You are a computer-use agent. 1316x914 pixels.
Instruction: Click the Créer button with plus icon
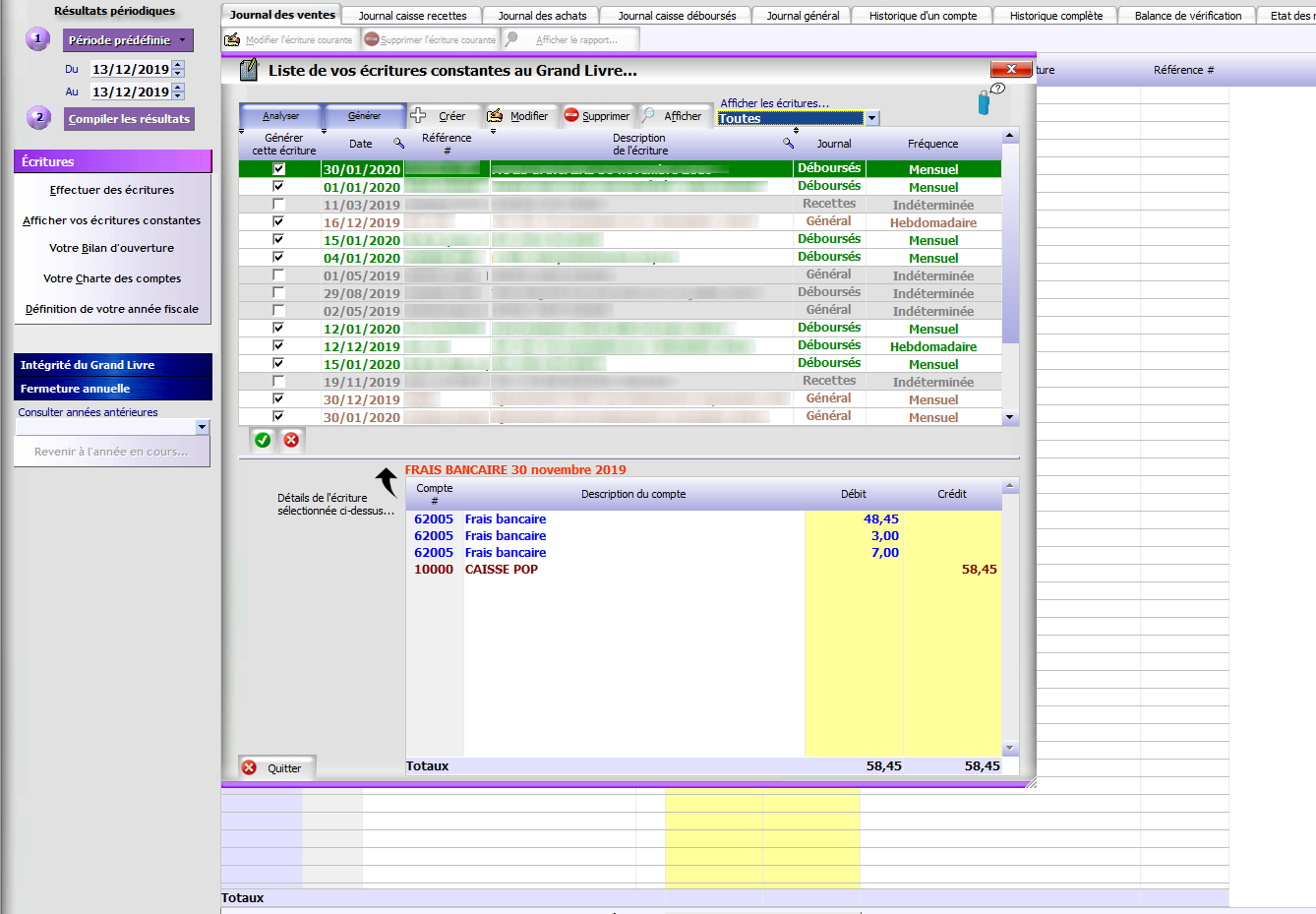tap(439, 116)
